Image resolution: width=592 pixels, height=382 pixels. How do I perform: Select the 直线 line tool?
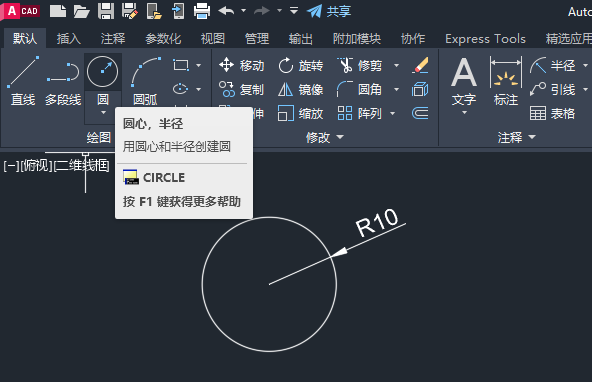pos(23,81)
